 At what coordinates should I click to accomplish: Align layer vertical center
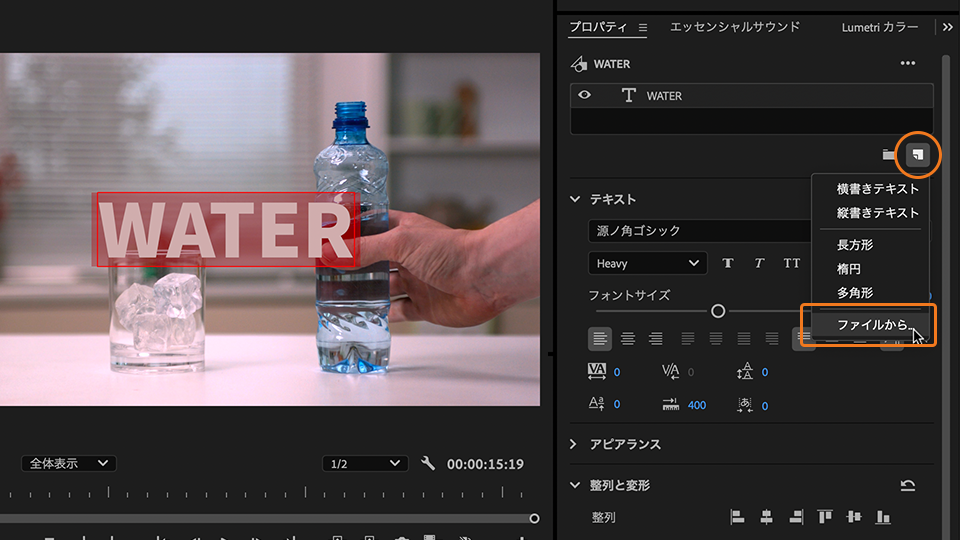click(x=854, y=517)
